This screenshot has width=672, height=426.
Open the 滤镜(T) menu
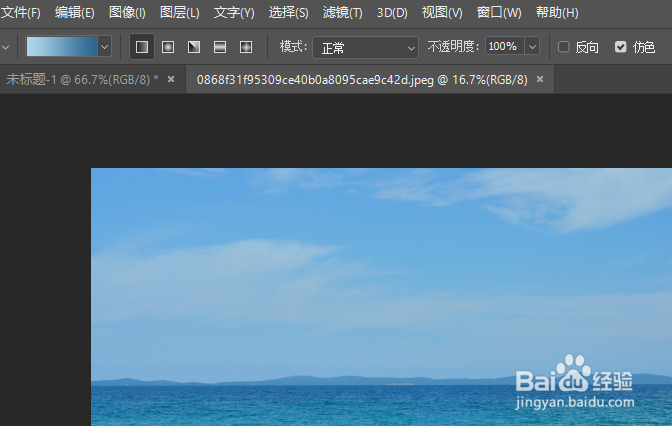[x=342, y=12]
